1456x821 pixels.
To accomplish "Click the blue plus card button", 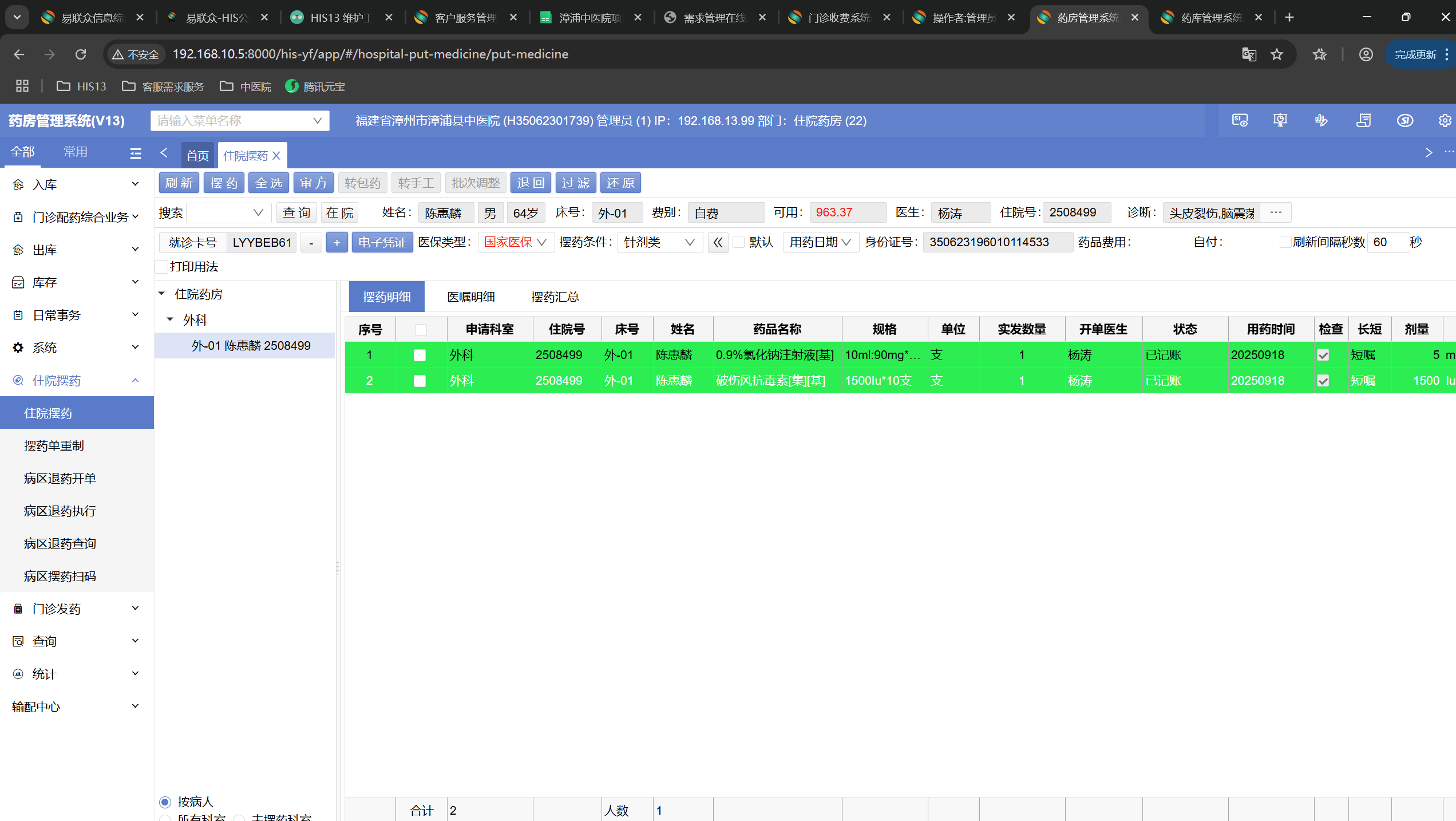I will coord(337,243).
